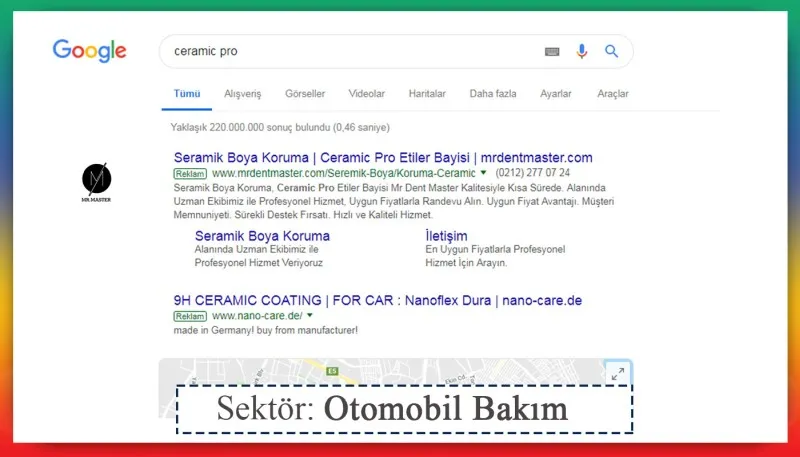Screen dimensions: 800x457
Task: Click the E5 highway marker on map
Action: (x=333, y=371)
